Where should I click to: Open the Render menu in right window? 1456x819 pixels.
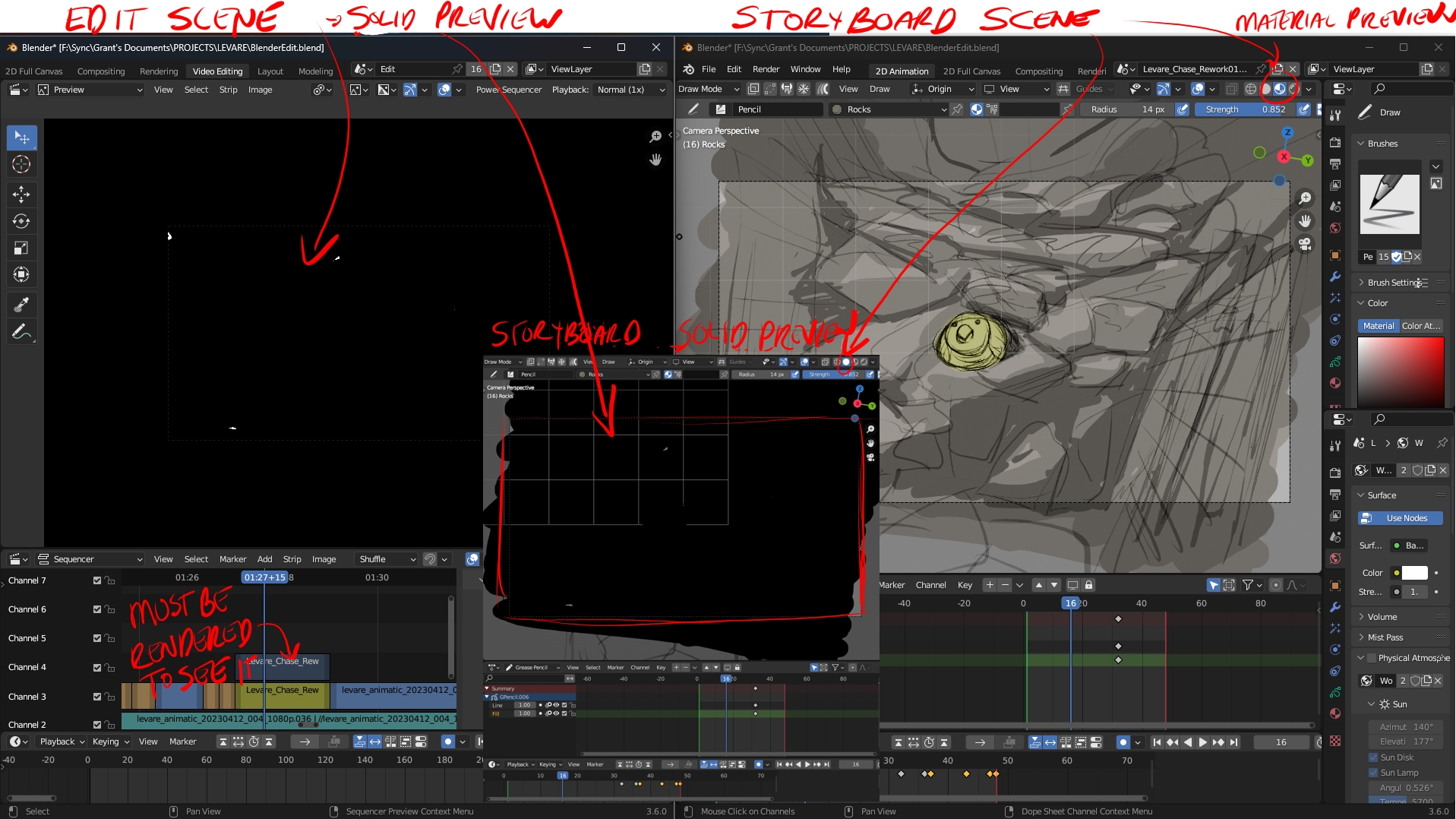click(x=766, y=69)
